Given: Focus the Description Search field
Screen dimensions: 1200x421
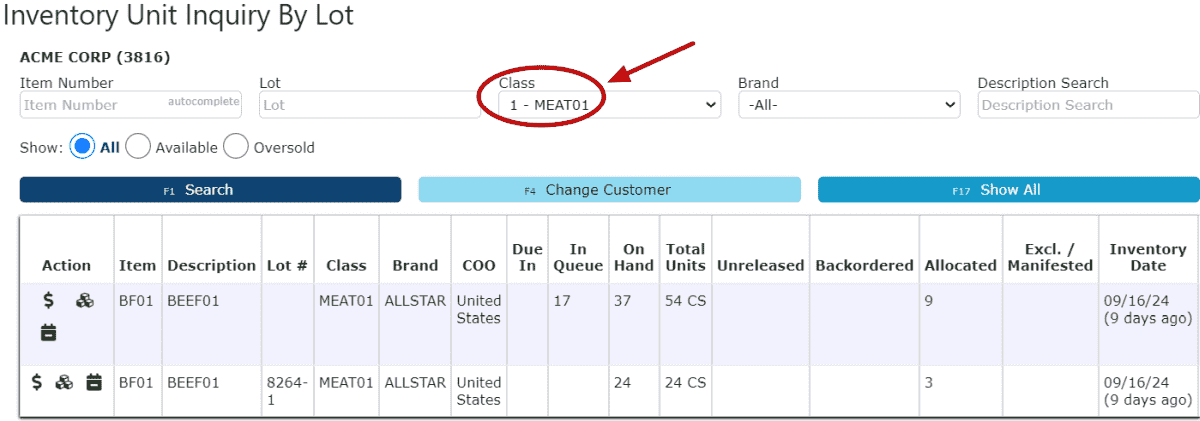Looking at the screenshot, I should pyautogui.click(x=1088, y=104).
